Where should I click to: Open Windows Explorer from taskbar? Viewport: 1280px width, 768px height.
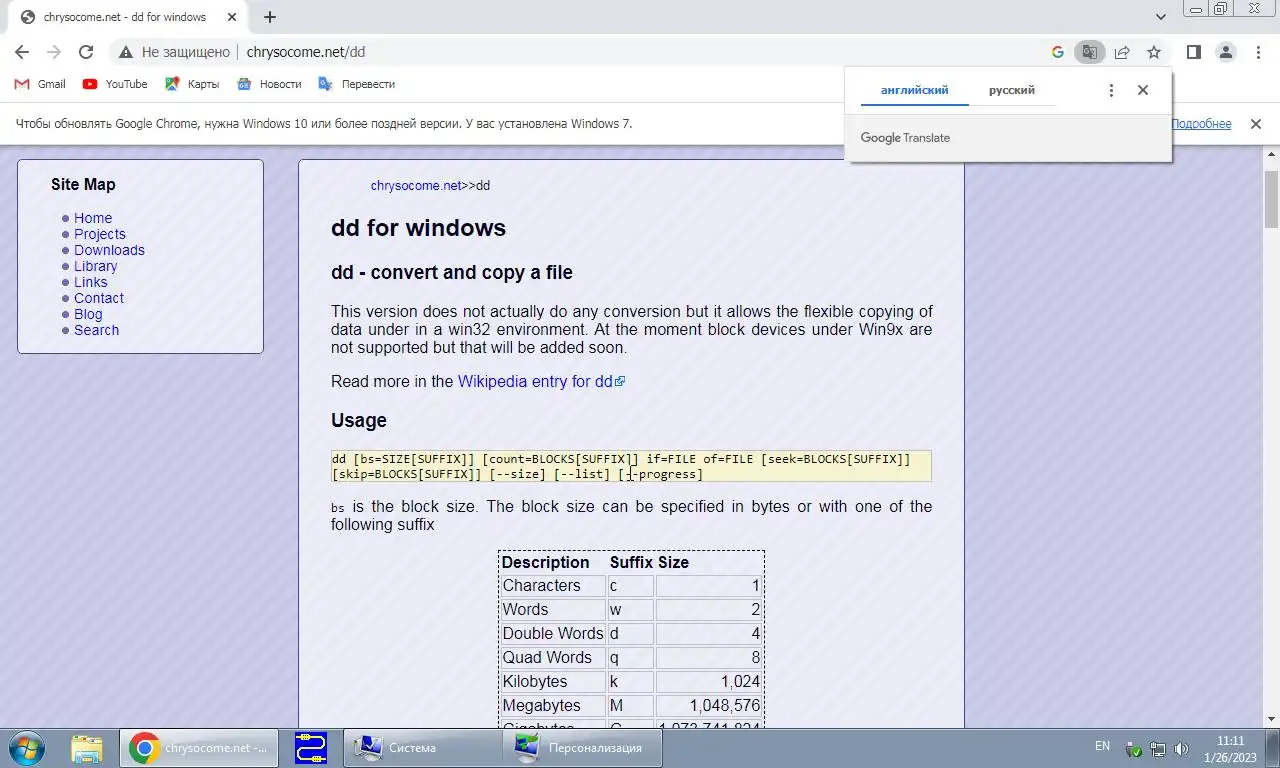tap(88, 747)
